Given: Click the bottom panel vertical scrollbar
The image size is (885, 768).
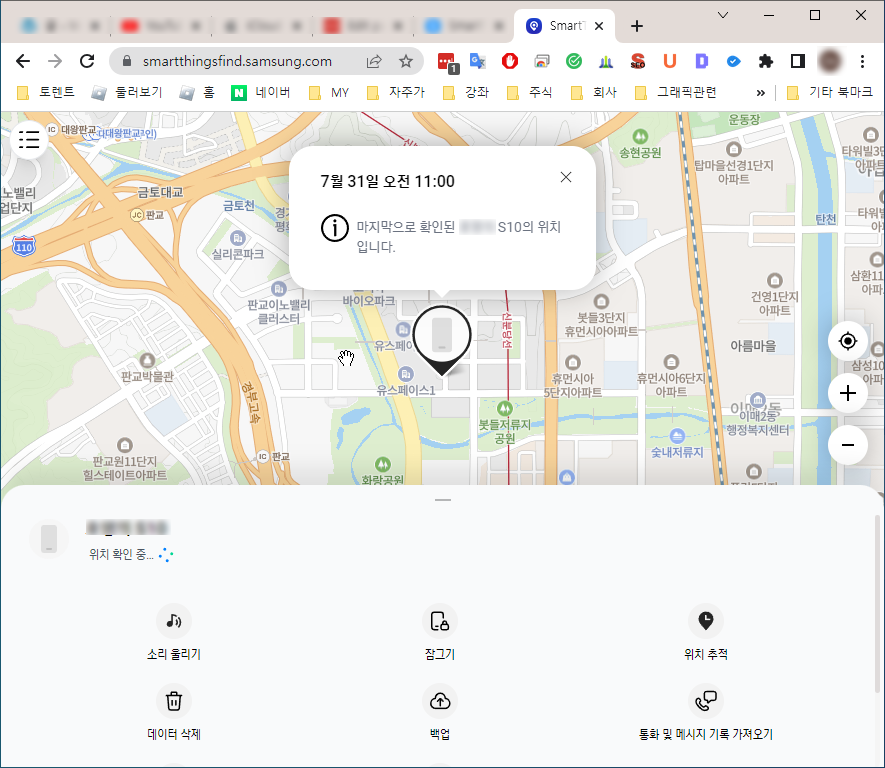Looking at the screenshot, I should (877, 604).
